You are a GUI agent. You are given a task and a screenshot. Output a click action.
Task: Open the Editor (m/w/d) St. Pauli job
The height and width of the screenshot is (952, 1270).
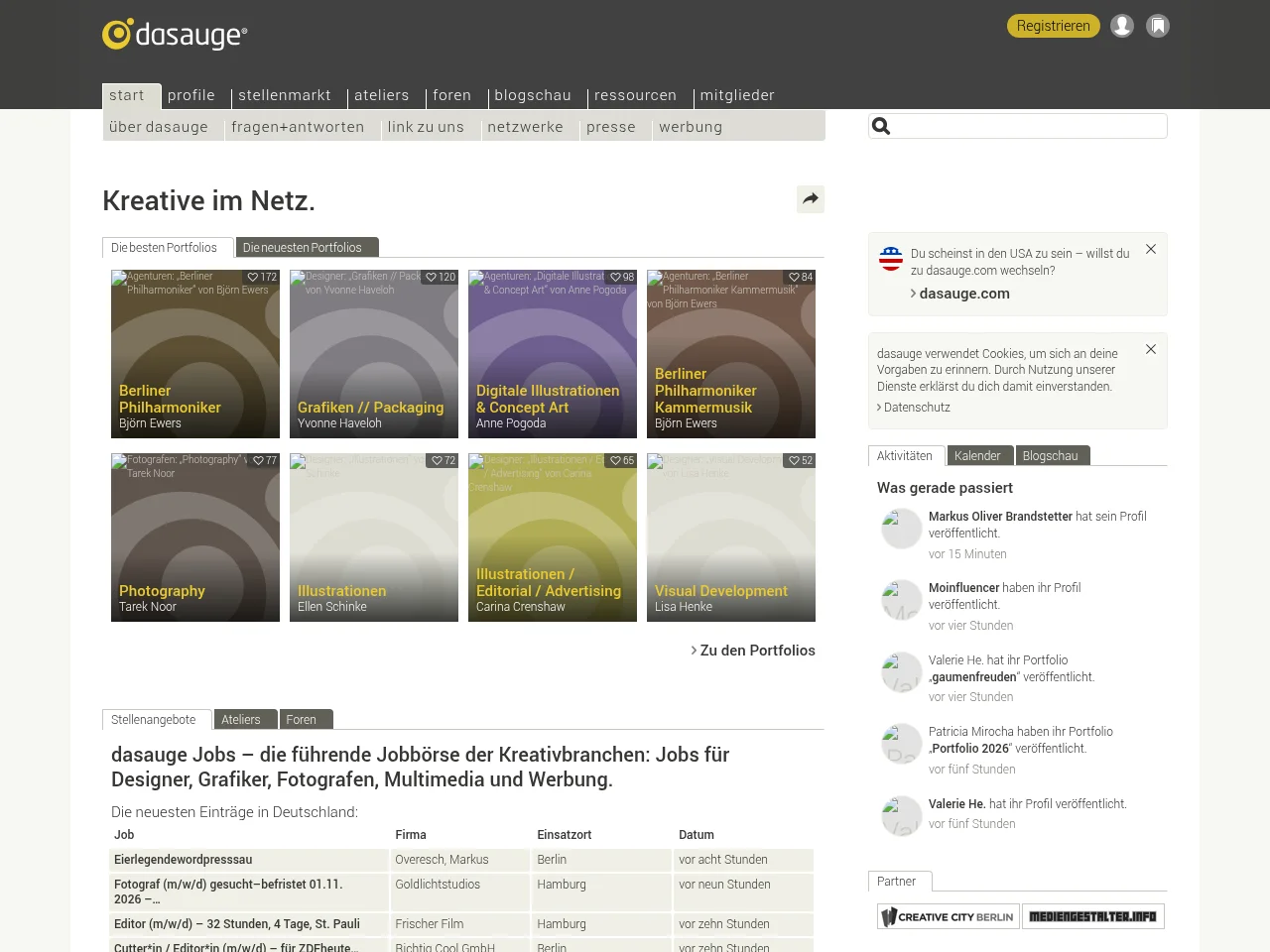tap(237, 924)
